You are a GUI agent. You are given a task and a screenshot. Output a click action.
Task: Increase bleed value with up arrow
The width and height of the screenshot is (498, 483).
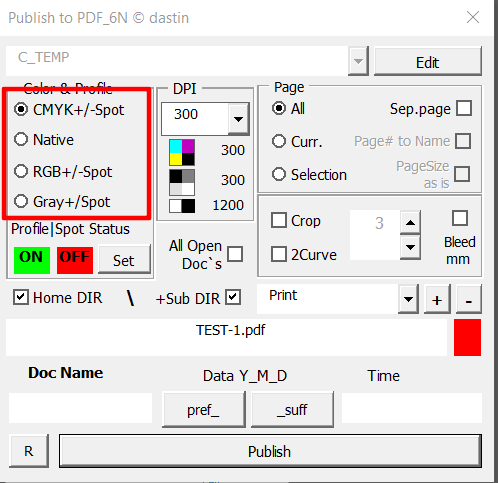point(410,222)
